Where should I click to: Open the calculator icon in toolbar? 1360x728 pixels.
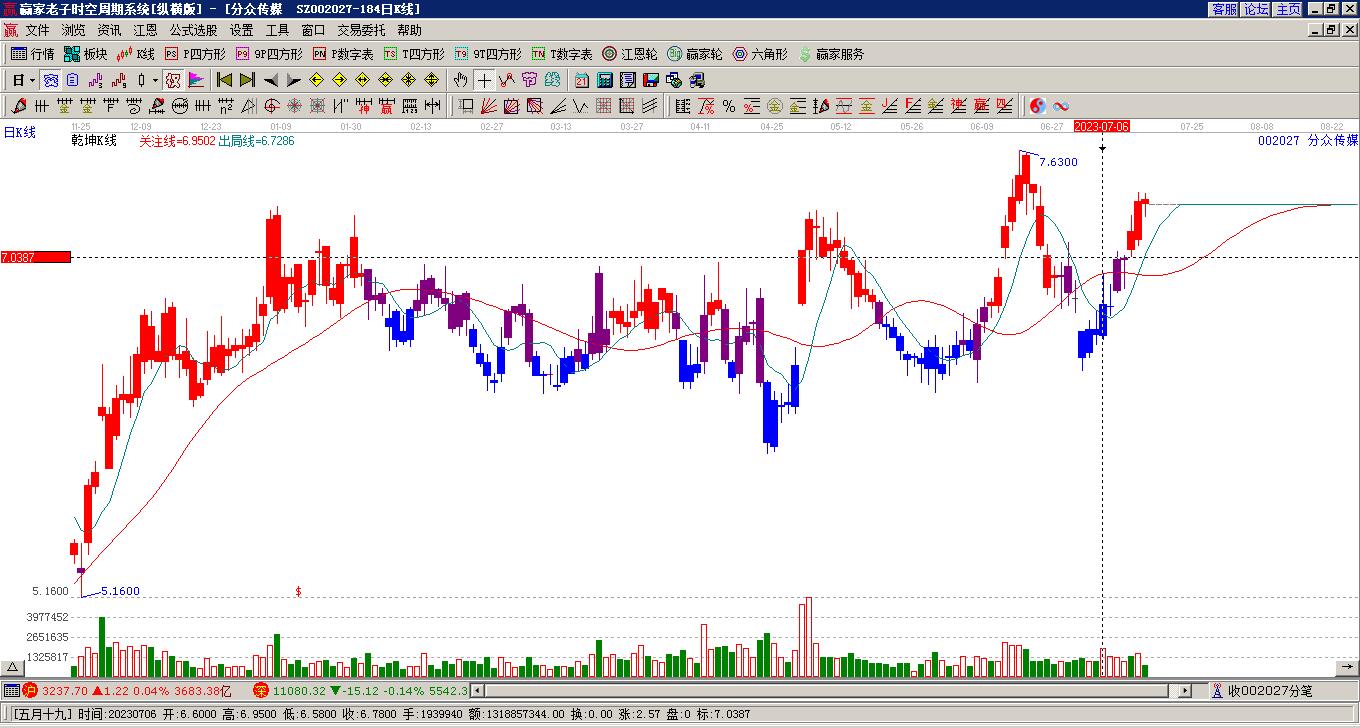604,80
